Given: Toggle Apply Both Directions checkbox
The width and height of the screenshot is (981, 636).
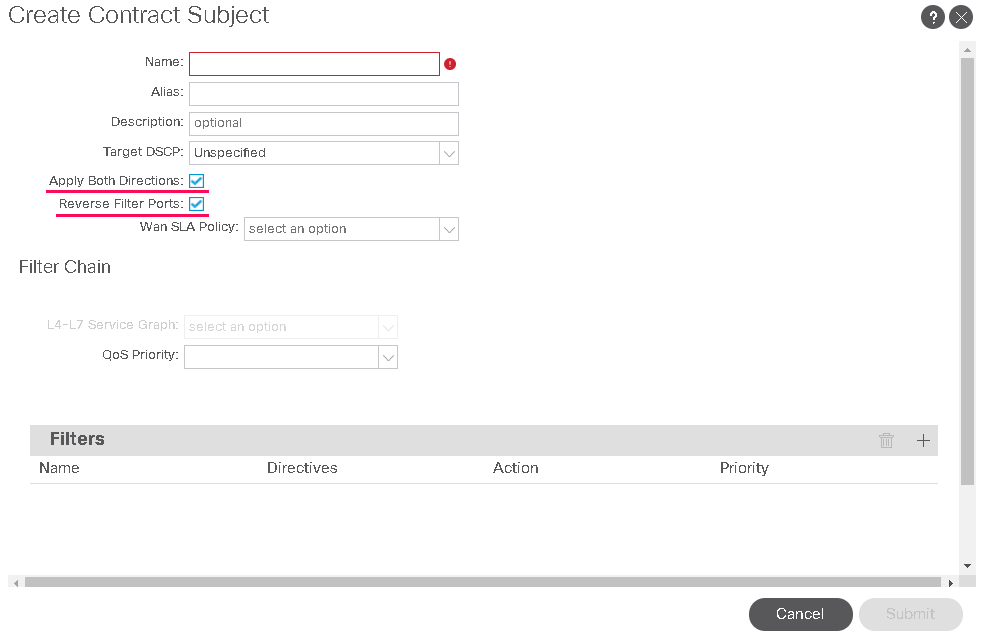Looking at the screenshot, I should click(x=196, y=181).
